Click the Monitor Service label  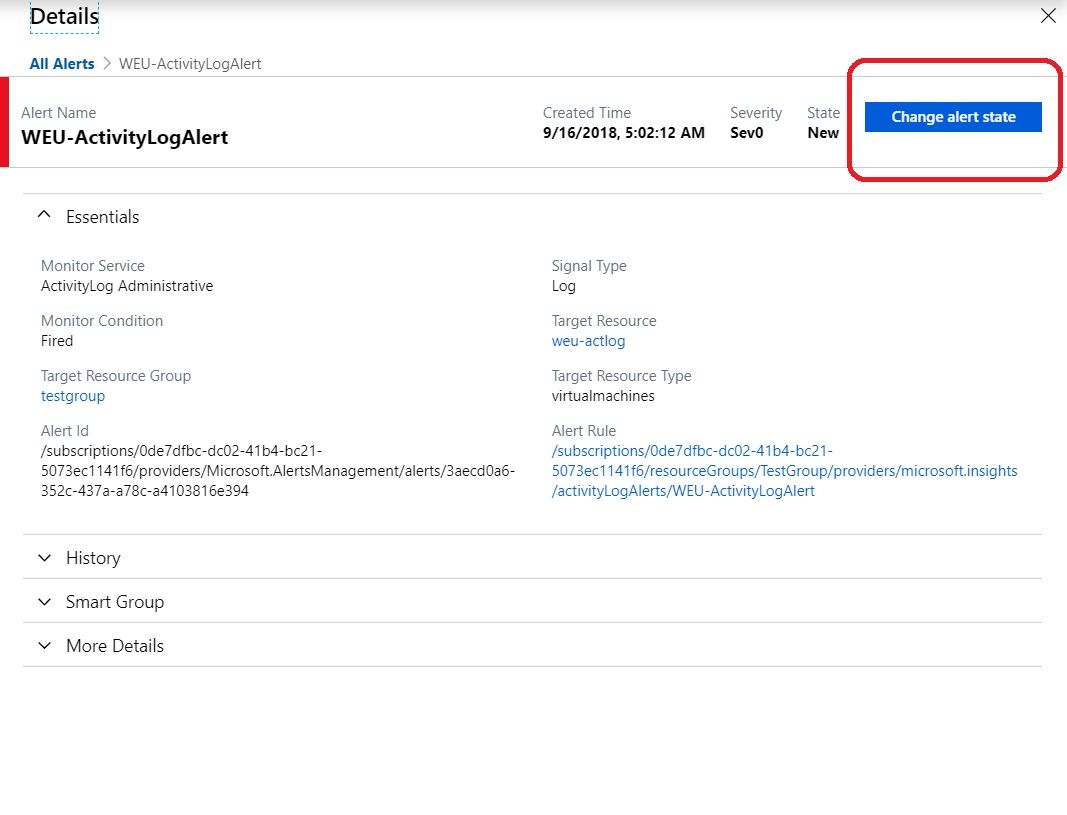tap(93, 266)
